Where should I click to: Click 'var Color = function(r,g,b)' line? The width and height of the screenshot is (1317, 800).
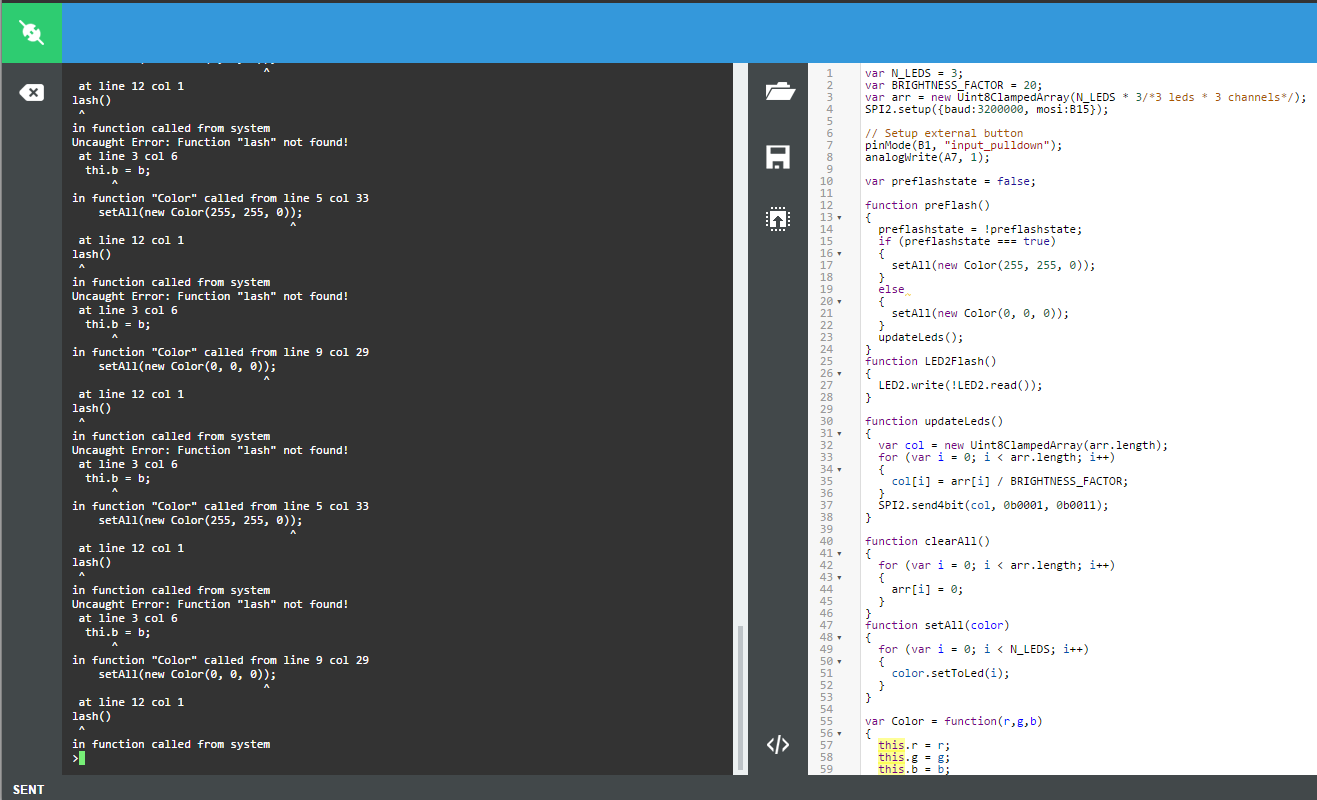[x=954, y=721]
